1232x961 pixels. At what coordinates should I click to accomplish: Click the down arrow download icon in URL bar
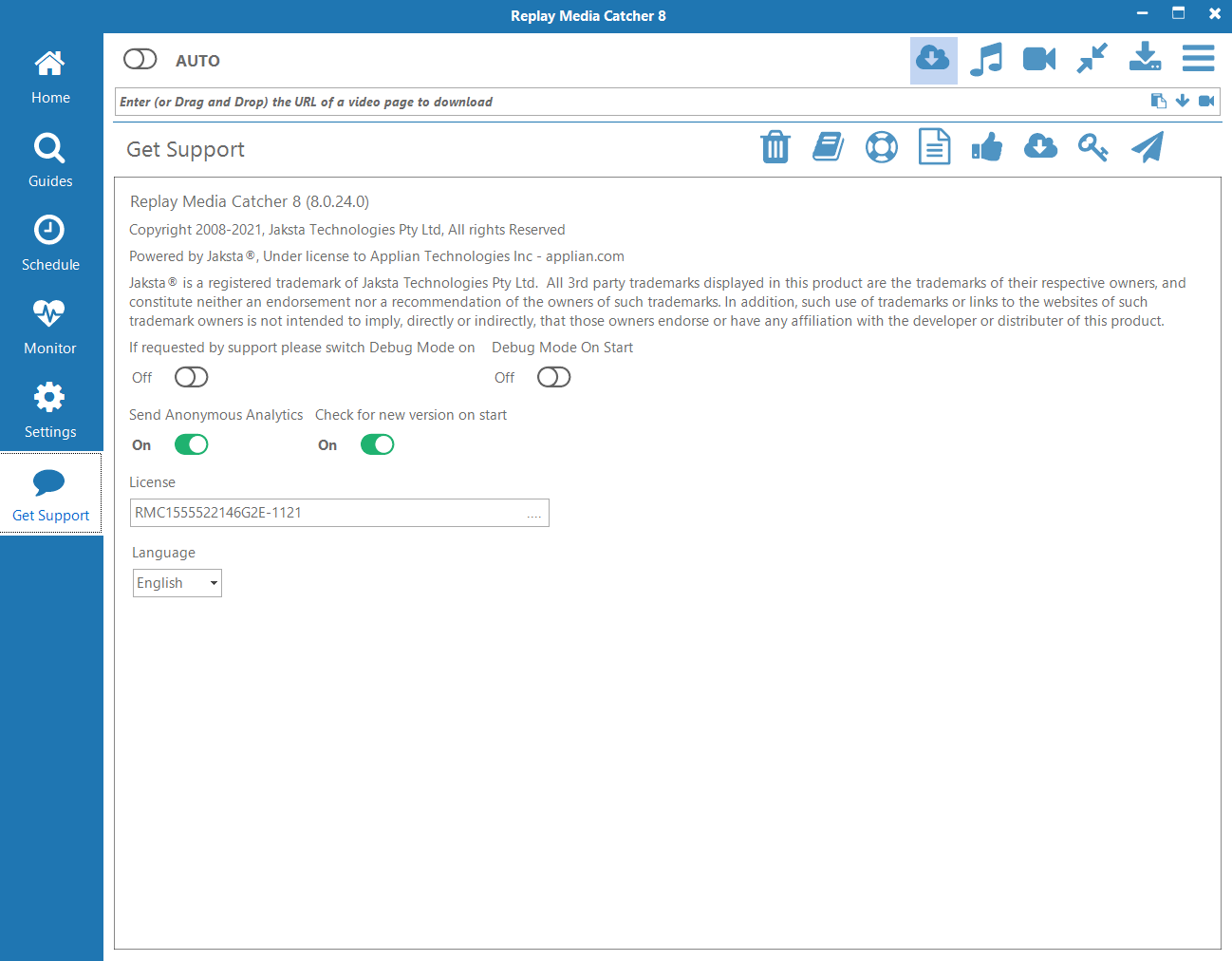(1183, 101)
